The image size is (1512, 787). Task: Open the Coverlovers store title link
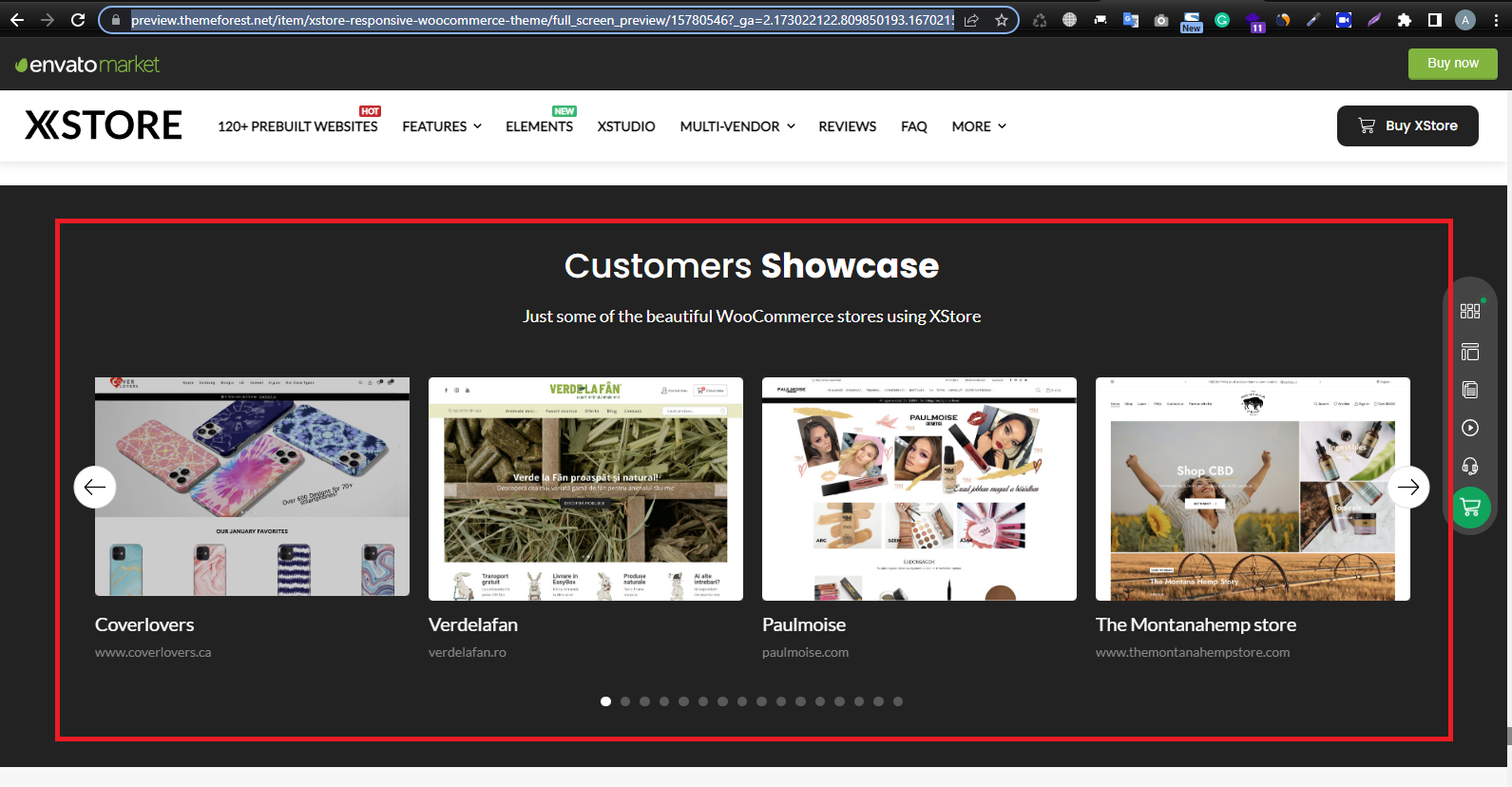144,624
